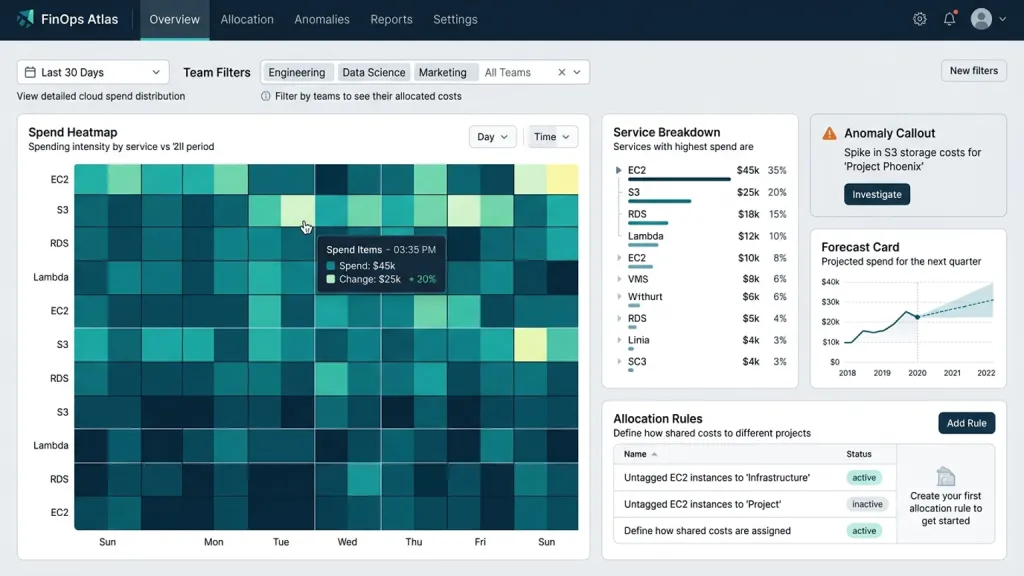1024x576 pixels.
Task: Open the Reports tab
Action: point(391,20)
